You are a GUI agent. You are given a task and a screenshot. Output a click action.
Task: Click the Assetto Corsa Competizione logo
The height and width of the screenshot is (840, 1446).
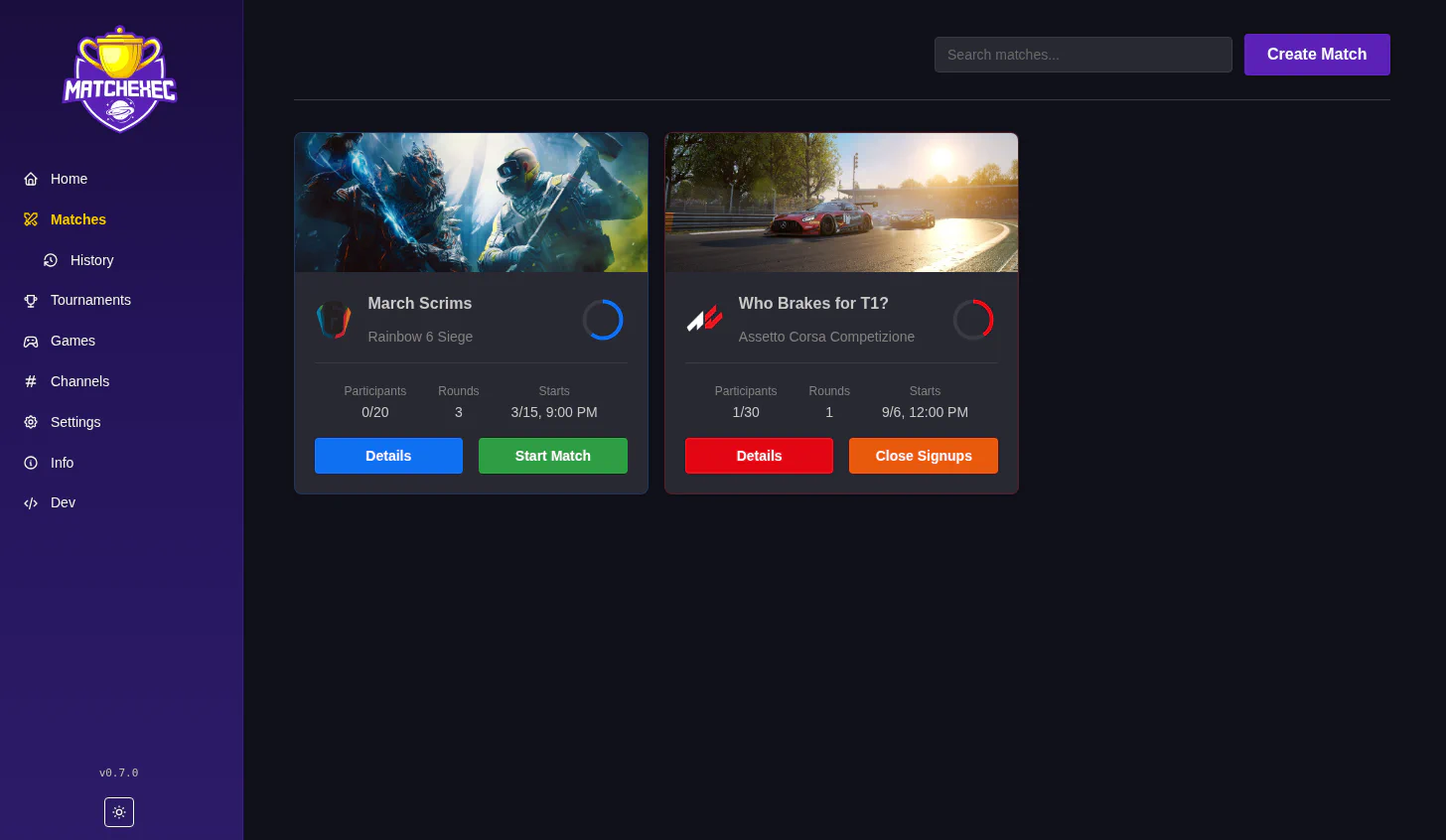[704, 319]
